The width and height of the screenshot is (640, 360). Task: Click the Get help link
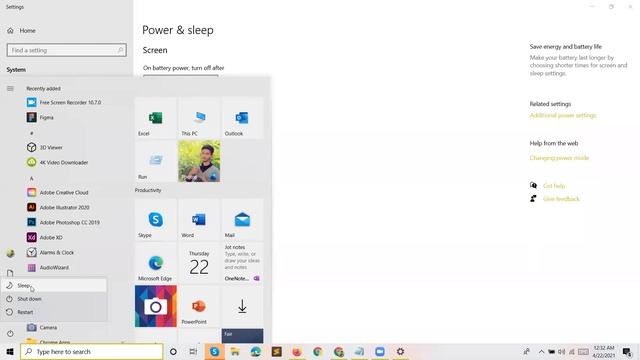[554, 186]
